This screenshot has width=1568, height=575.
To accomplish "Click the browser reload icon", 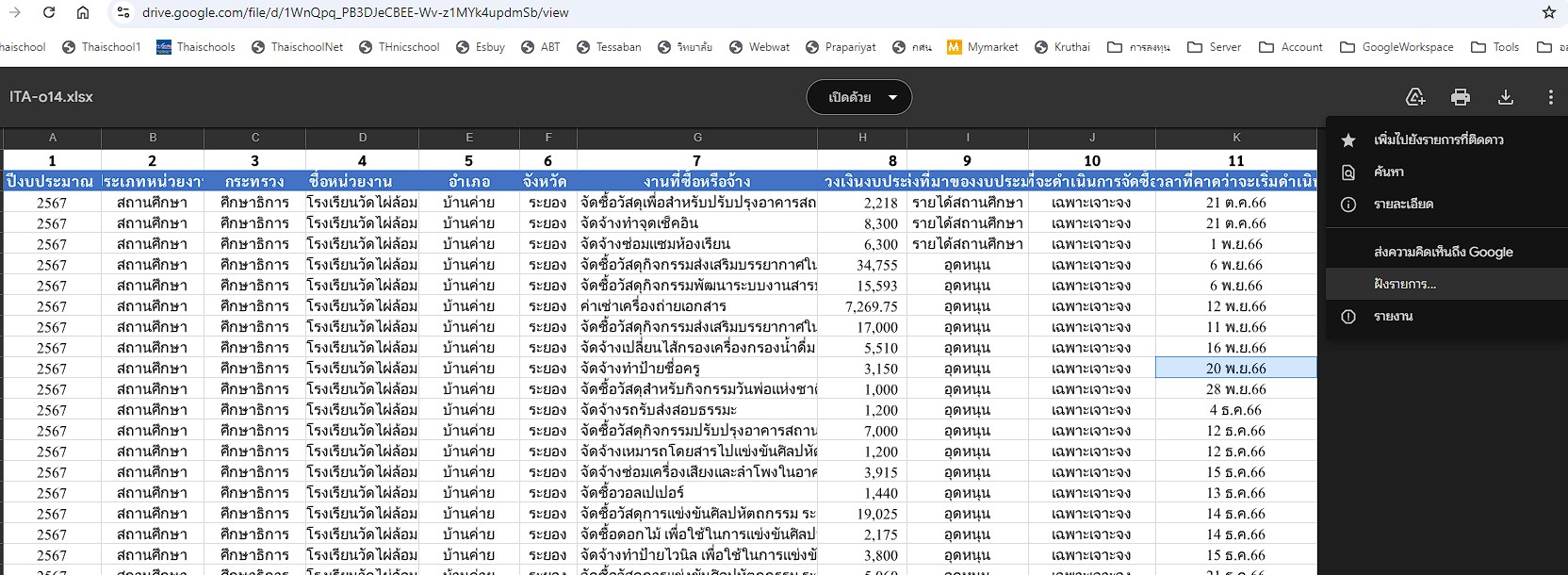I will point(49,13).
